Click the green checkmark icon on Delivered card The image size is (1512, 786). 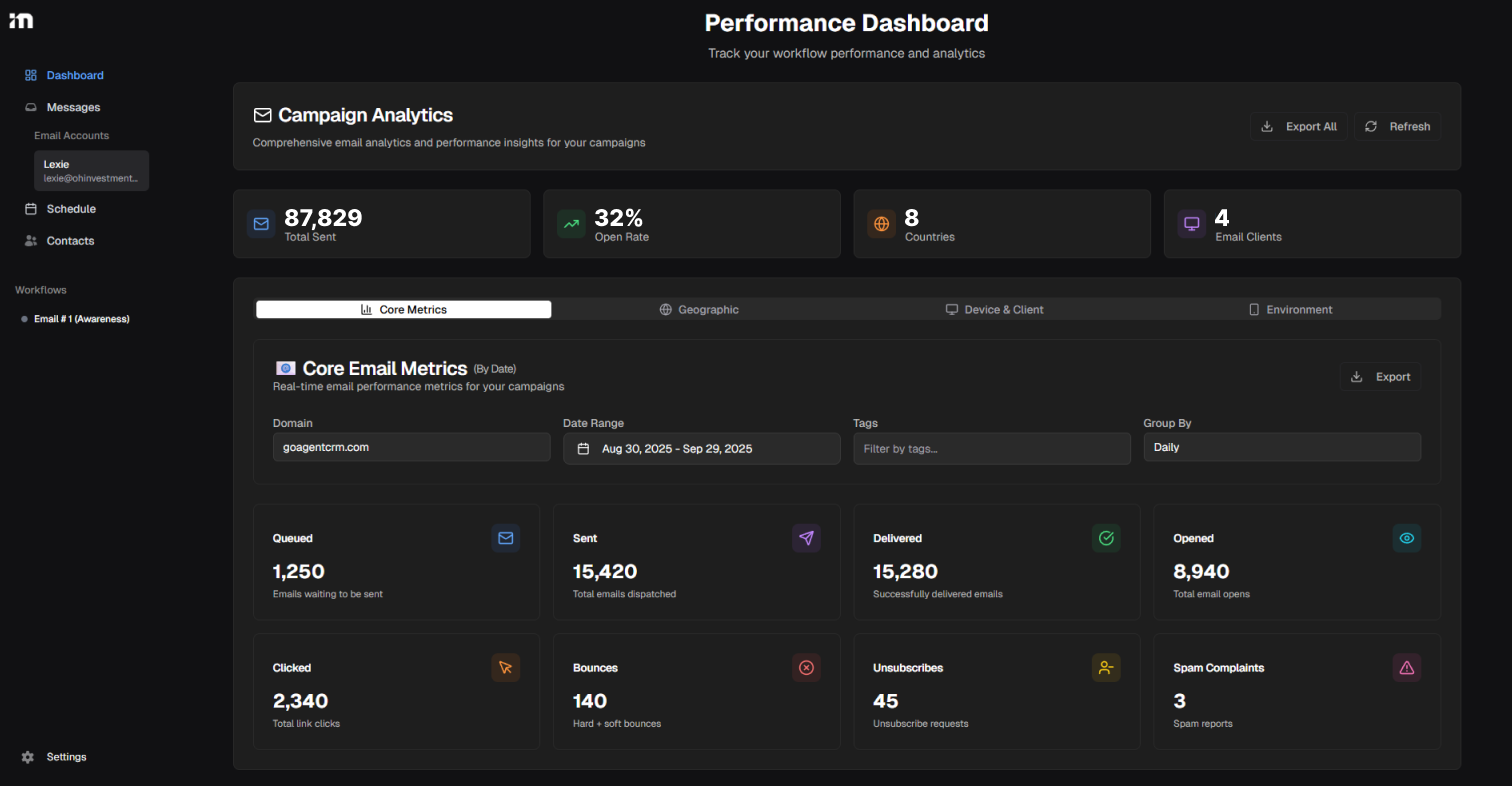pyautogui.click(x=1106, y=538)
